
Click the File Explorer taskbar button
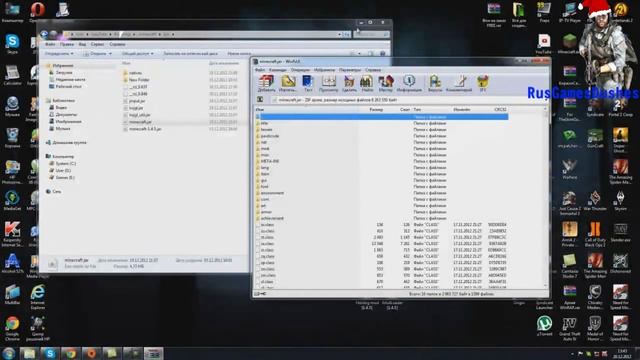[x=29, y=353]
